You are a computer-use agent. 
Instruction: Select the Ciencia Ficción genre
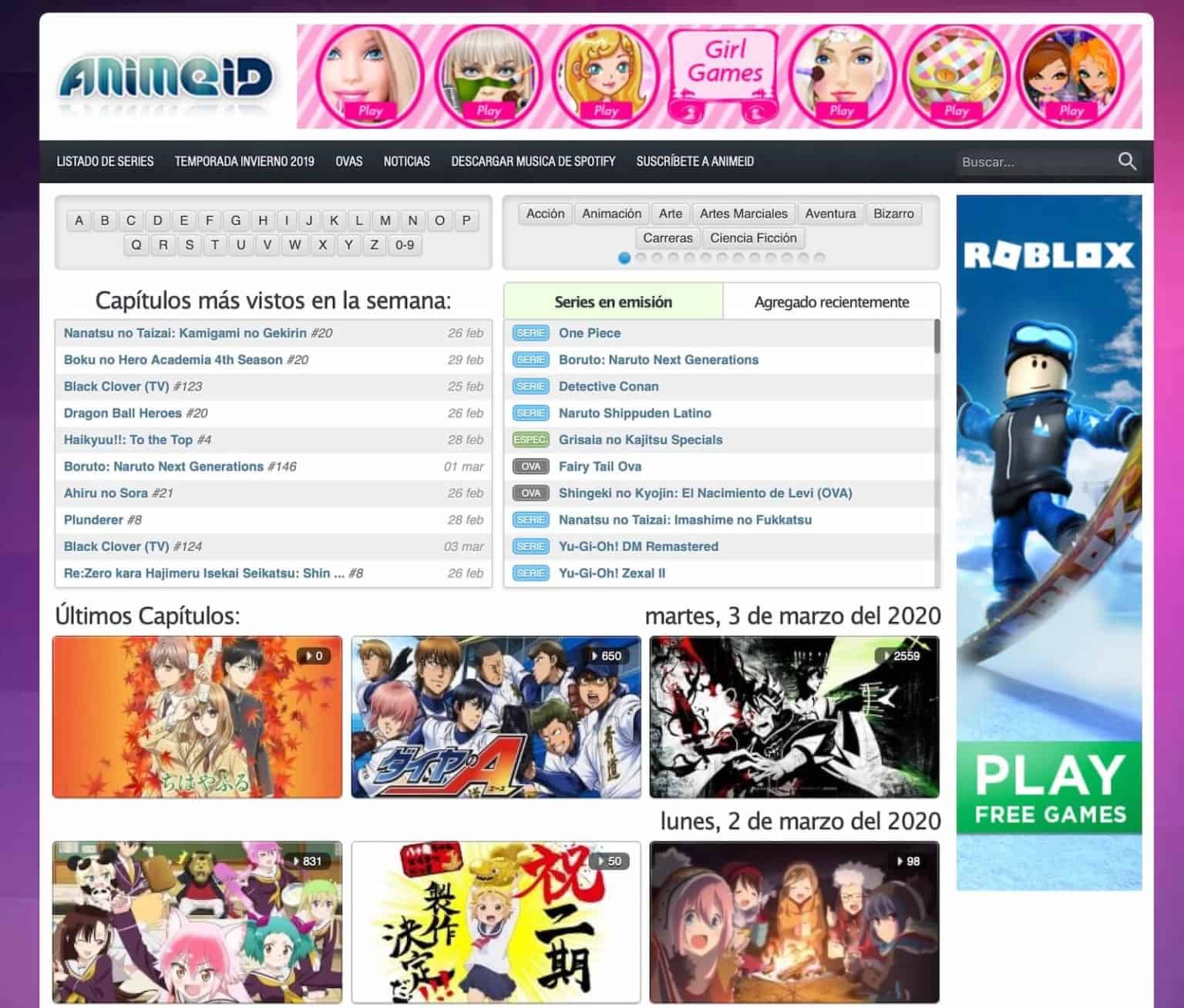[x=753, y=238]
